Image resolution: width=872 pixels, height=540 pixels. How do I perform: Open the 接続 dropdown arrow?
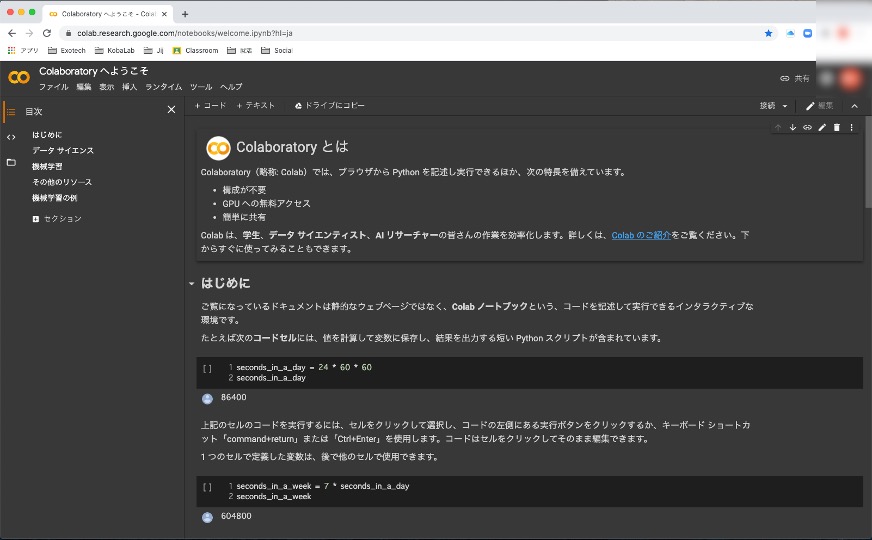coord(785,106)
